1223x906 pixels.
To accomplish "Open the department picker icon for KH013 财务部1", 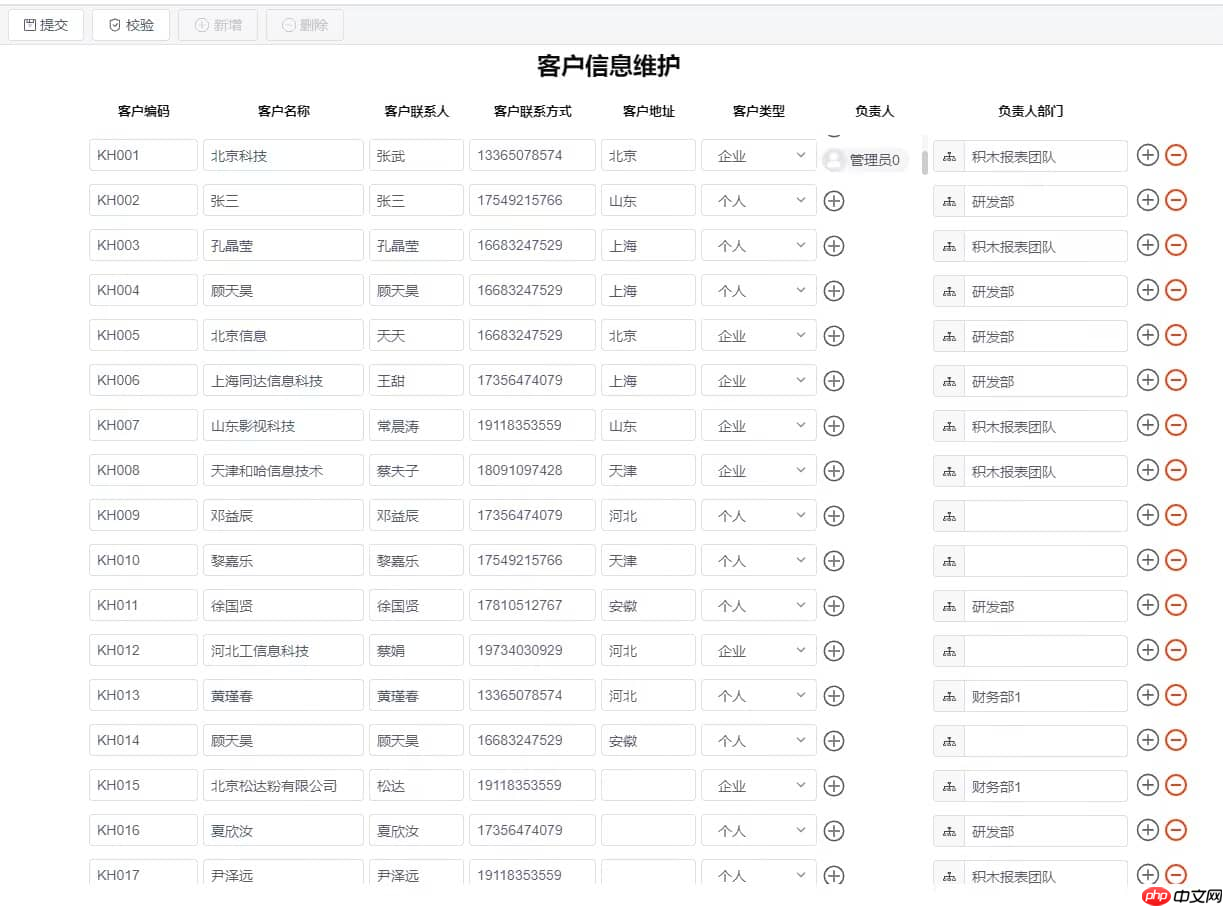I will point(948,695).
